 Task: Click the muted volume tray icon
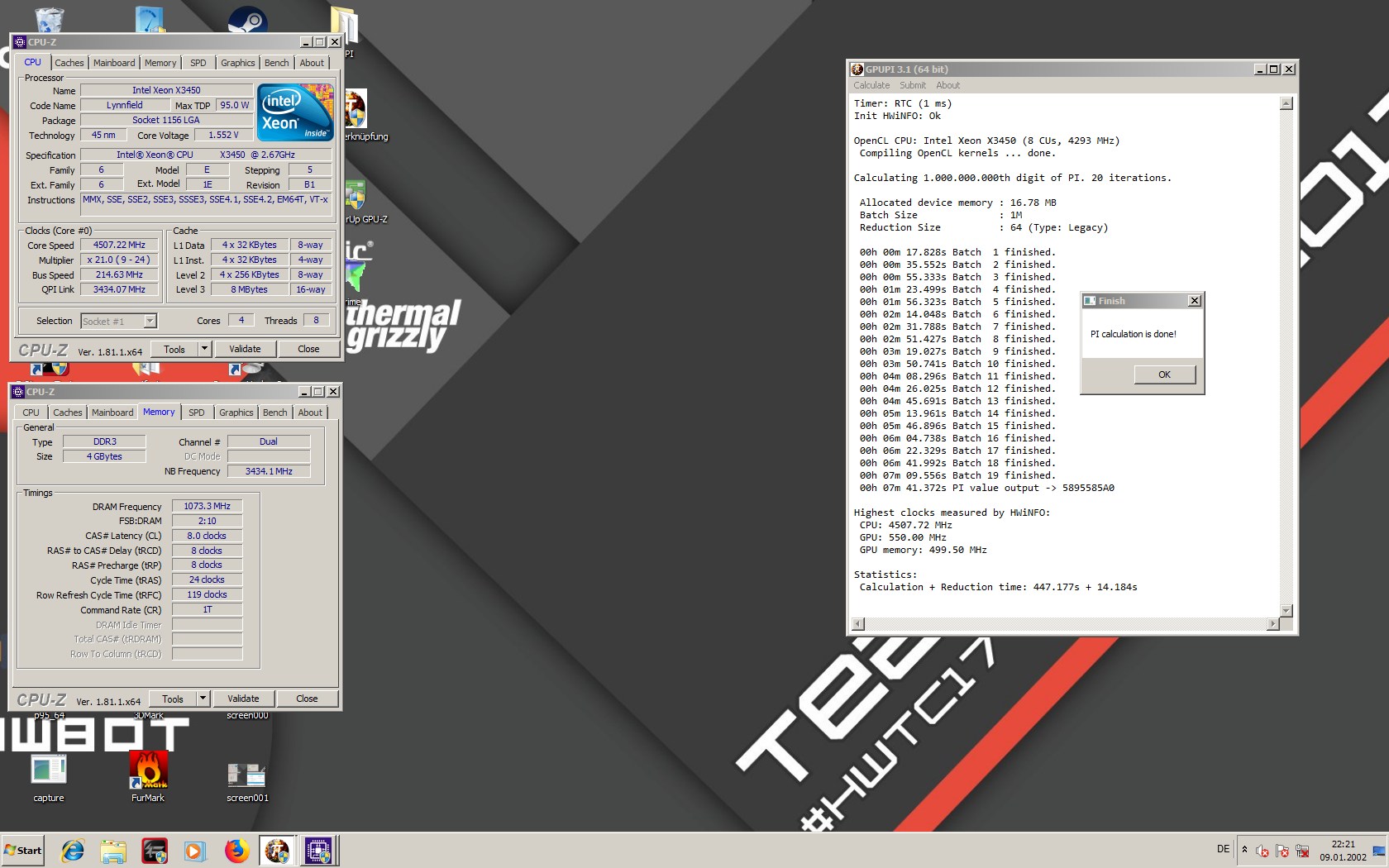coord(1263,851)
